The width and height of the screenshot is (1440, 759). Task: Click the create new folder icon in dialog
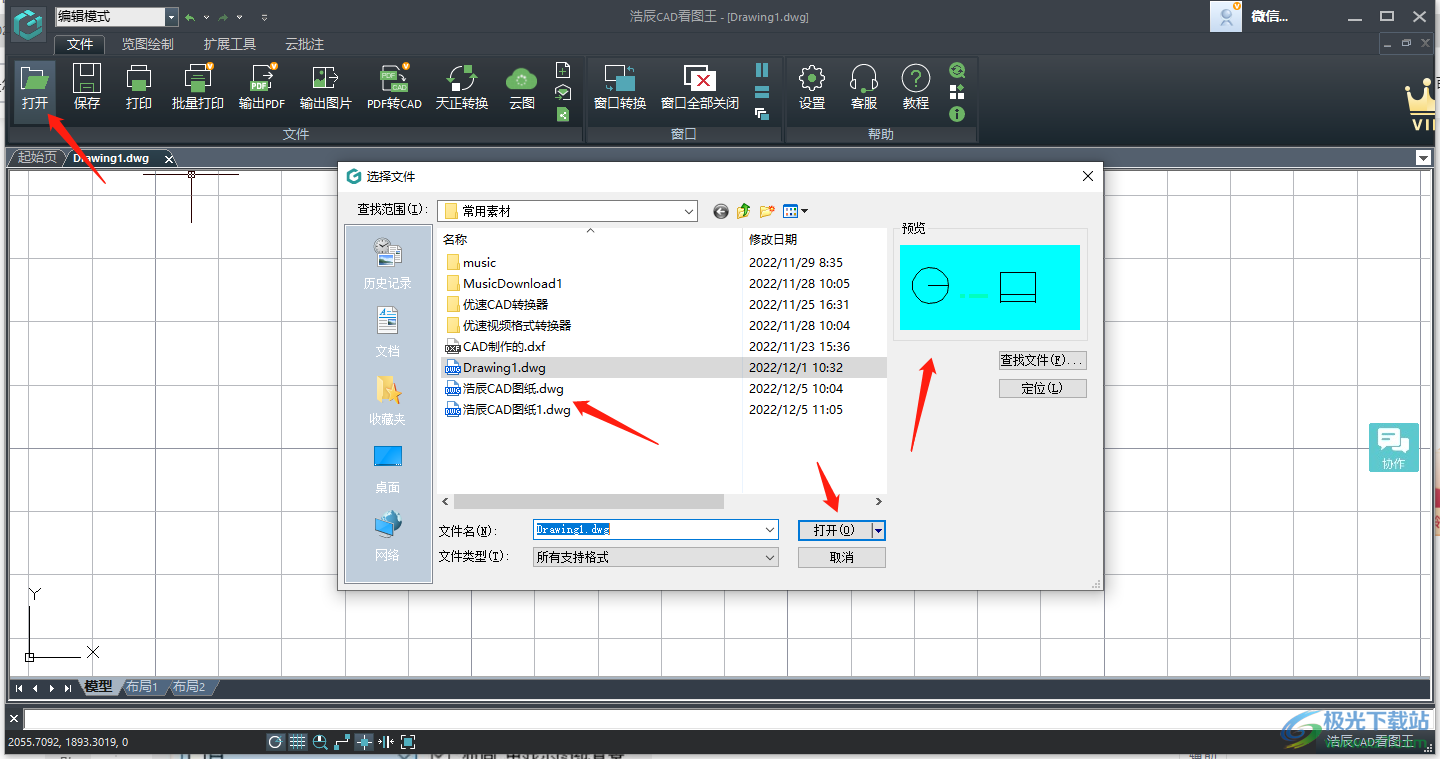click(x=767, y=211)
